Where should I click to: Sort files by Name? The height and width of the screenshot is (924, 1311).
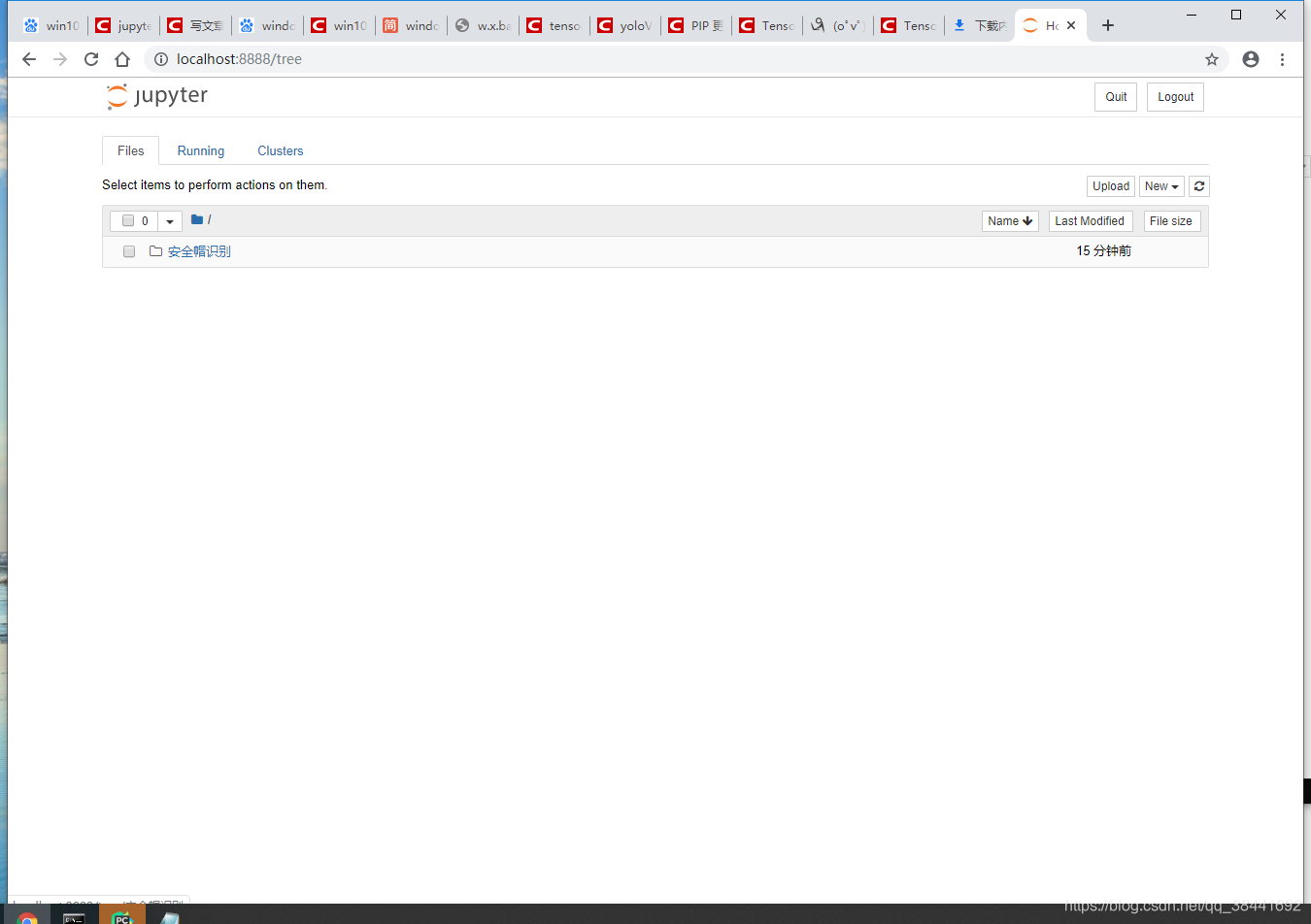pyautogui.click(x=1010, y=221)
